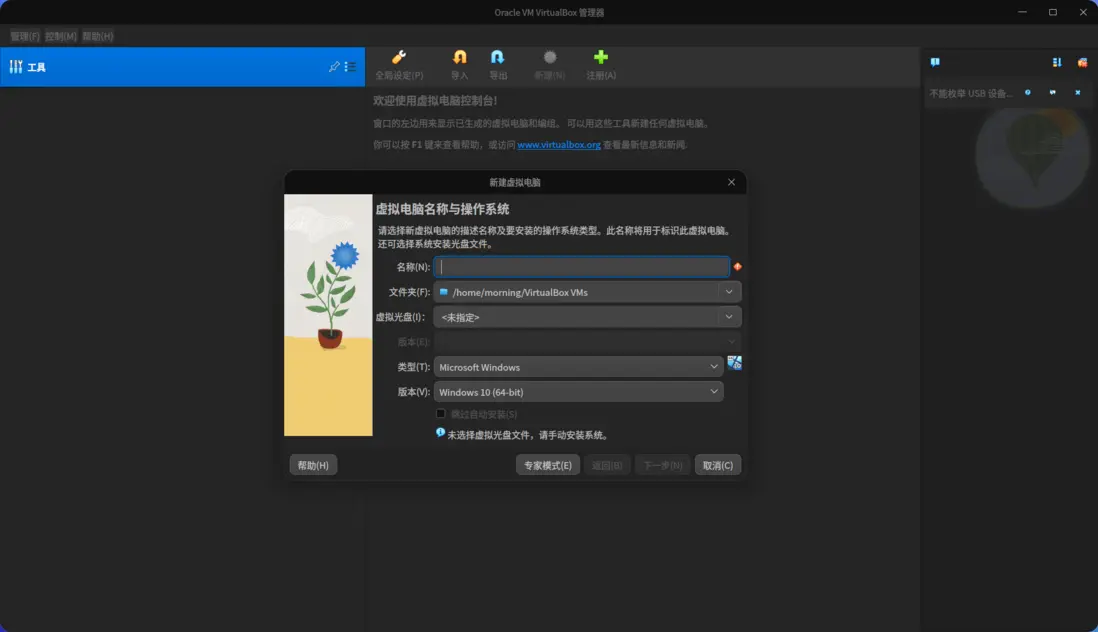Click inside the 名称 name input field
The height and width of the screenshot is (632, 1098).
coord(580,266)
